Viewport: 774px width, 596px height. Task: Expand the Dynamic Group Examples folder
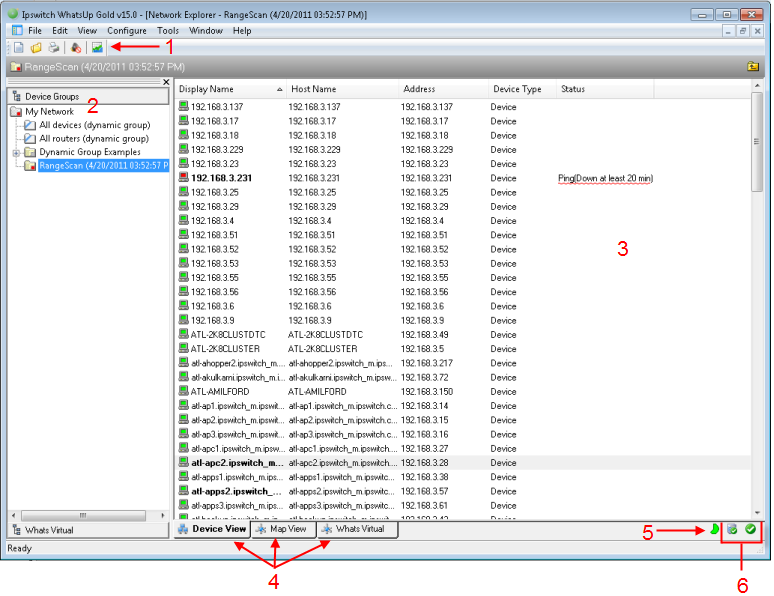[16, 152]
